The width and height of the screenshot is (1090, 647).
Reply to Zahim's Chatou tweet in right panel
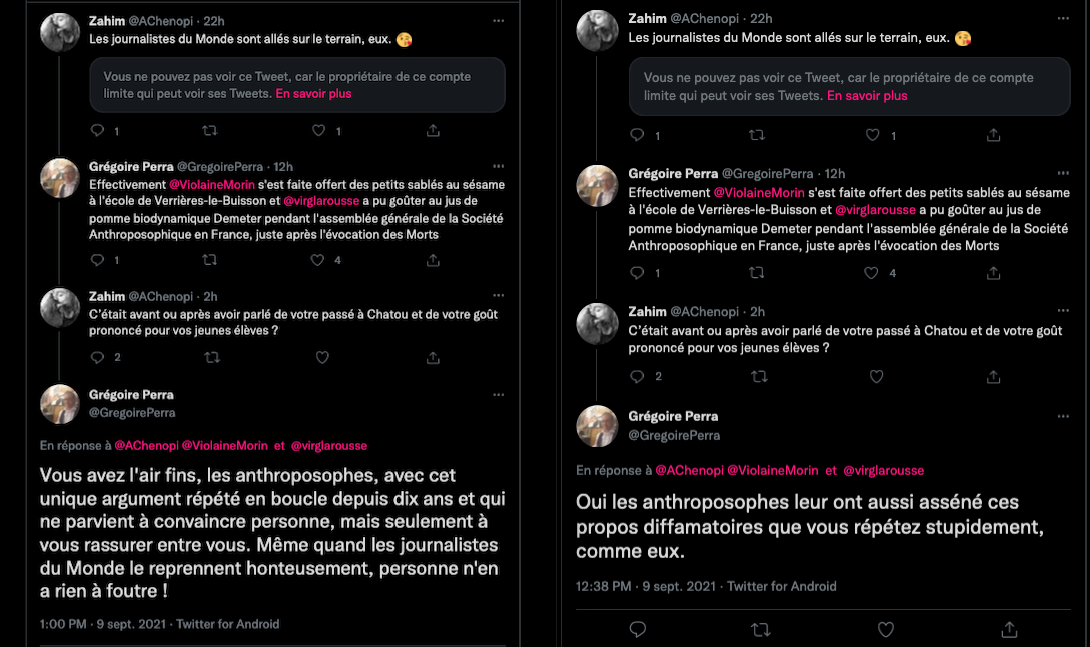[638, 377]
